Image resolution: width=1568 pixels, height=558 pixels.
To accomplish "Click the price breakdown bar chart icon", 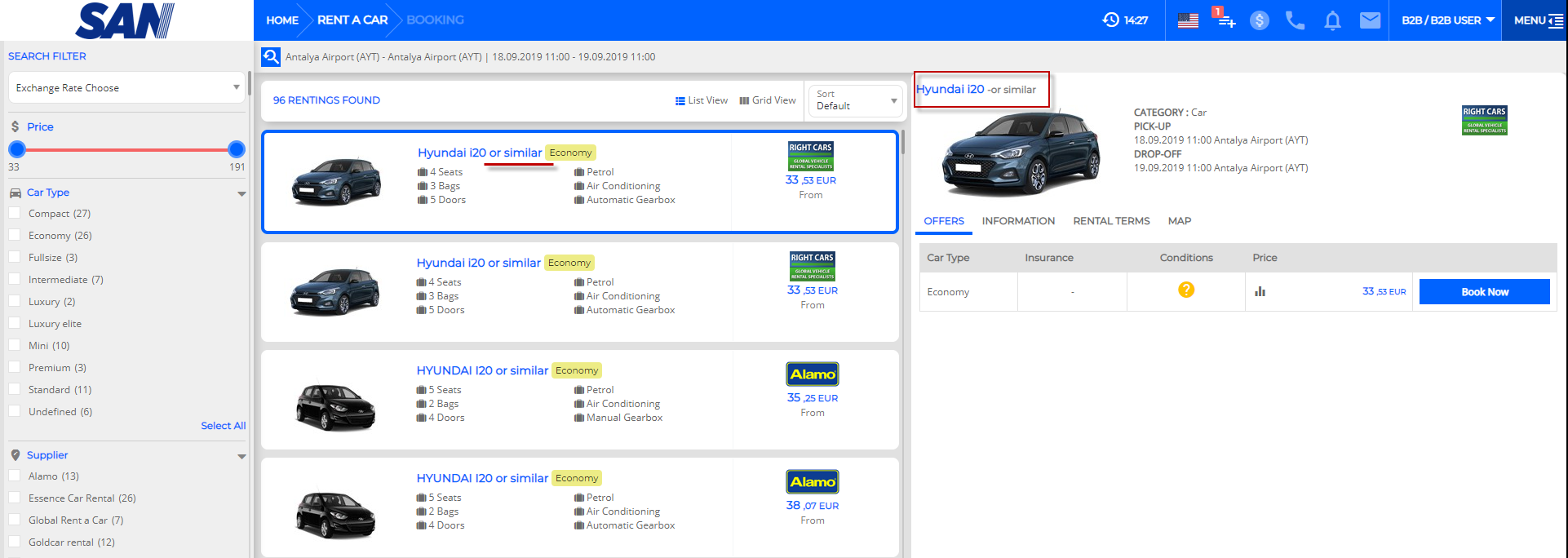I will point(1260,291).
